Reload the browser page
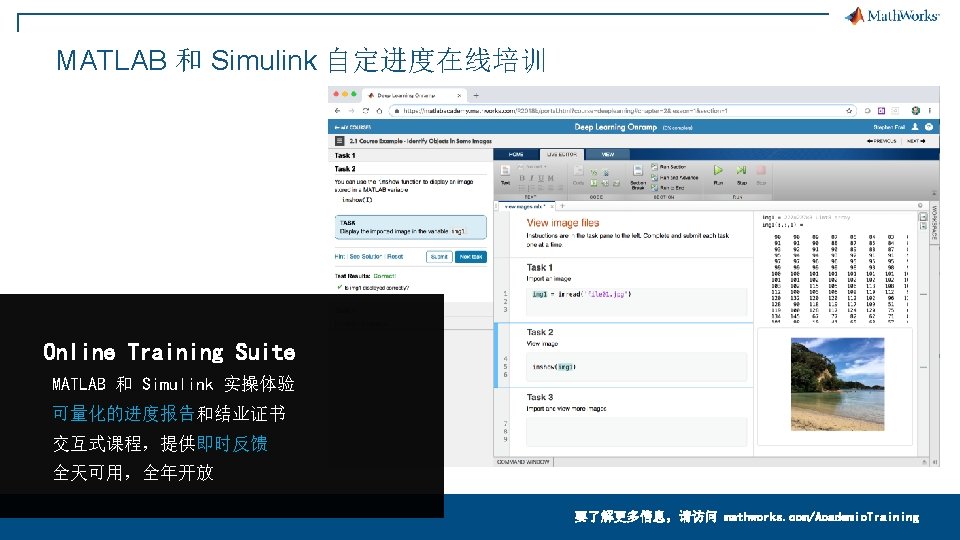 point(366,111)
